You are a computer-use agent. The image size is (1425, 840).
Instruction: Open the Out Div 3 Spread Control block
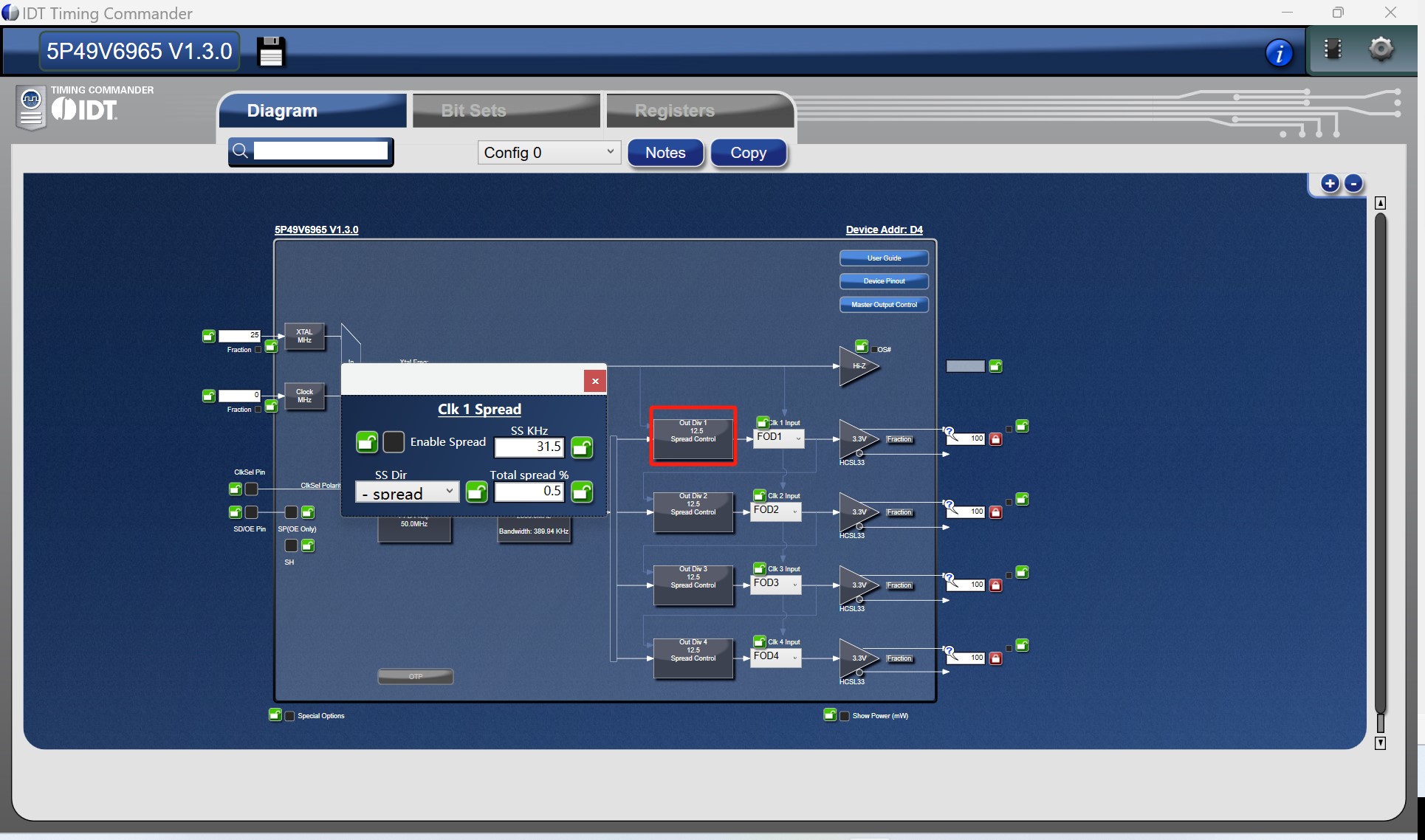(x=693, y=585)
